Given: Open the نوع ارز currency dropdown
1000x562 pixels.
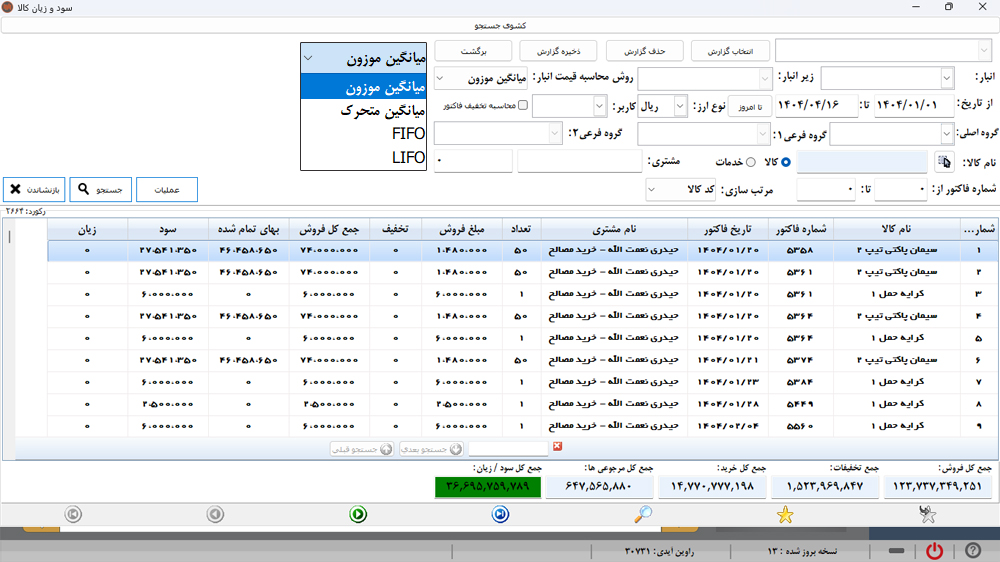Looking at the screenshot, I should 681,105.
